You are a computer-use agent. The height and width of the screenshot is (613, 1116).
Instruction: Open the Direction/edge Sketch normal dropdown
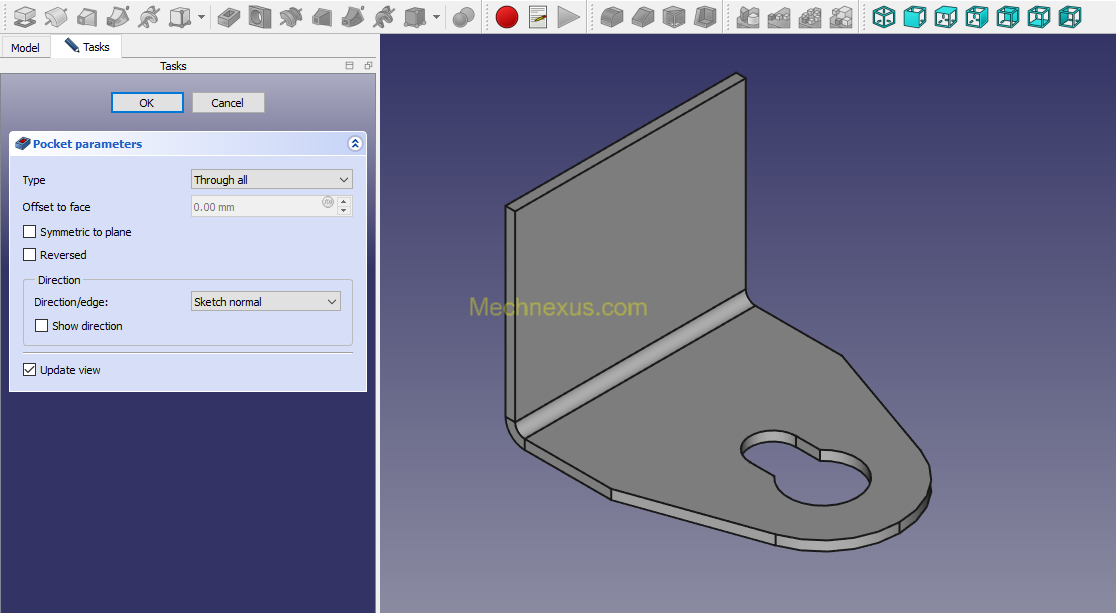coord(265,301)
